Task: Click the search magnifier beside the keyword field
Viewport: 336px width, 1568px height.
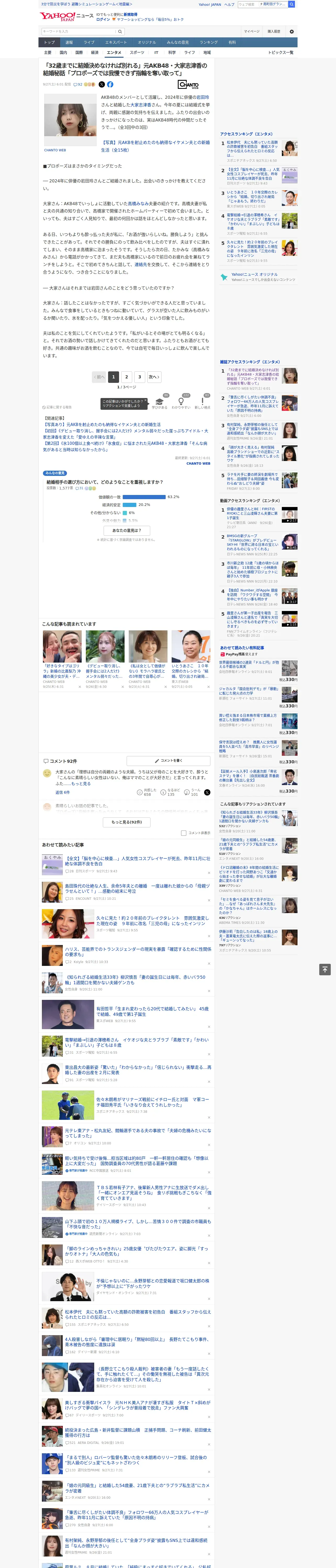Action: coord(120,31)
